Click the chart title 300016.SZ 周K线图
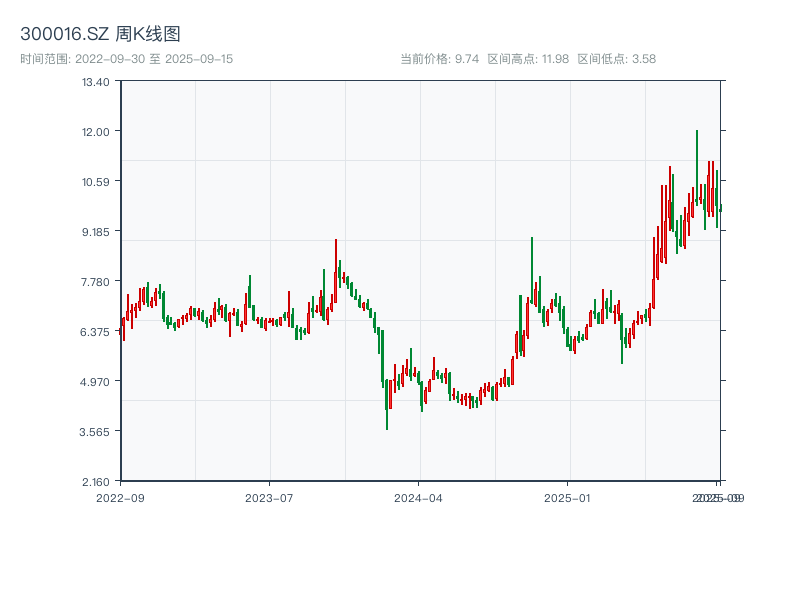The image size is (800, 600). point(100,34)
